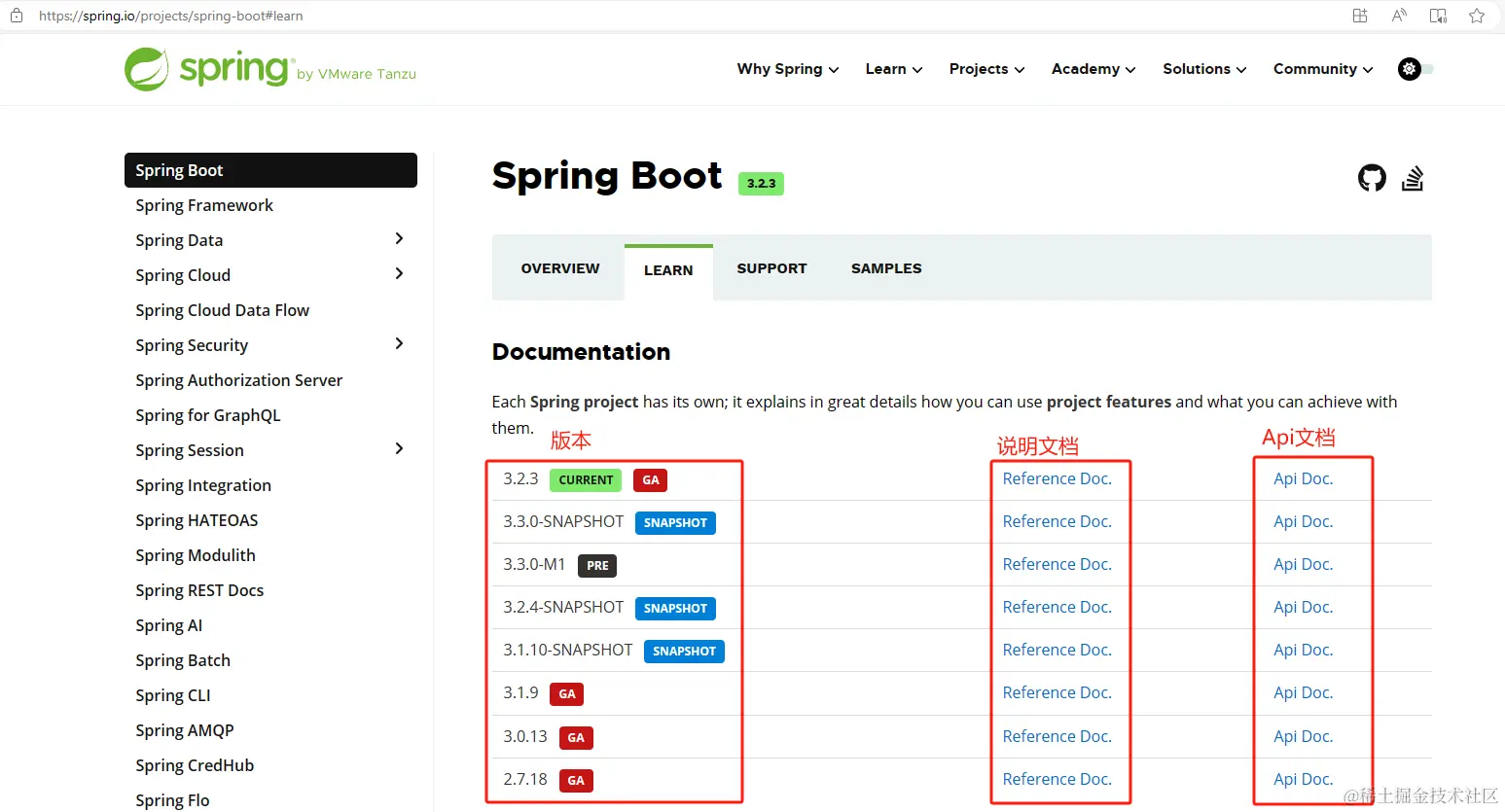Select the LEARN tab
1505x812 pixels.
[x=668, y=271]
